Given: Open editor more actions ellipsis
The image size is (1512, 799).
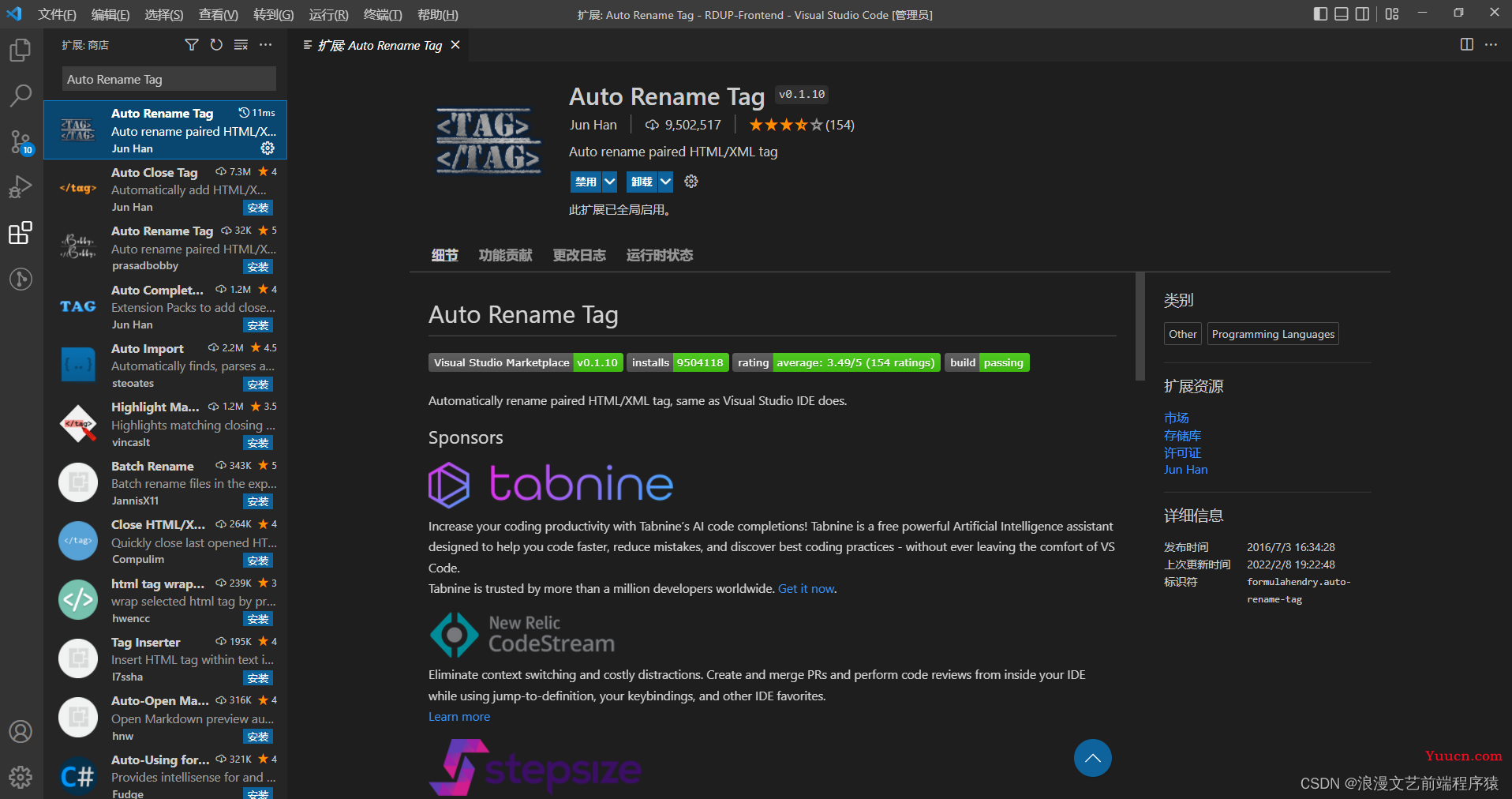Looking at the screenshot, I should [1491, 45].
